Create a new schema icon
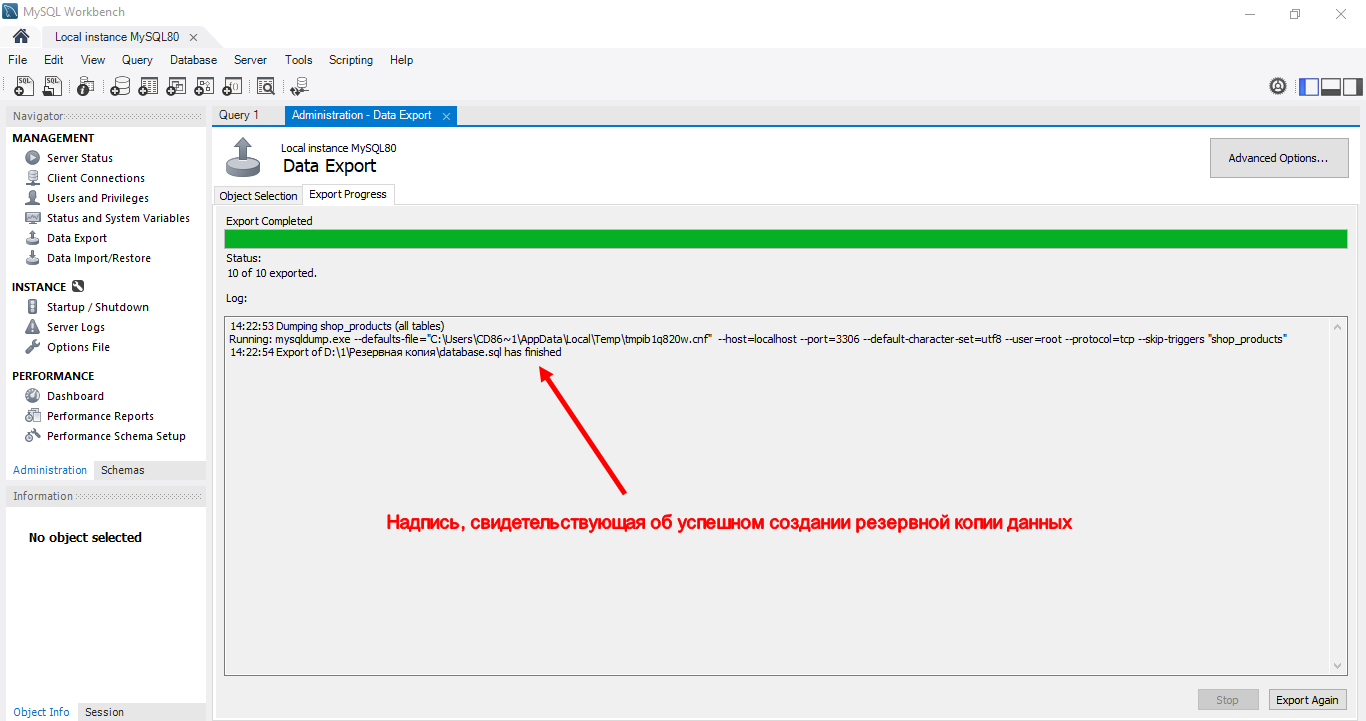This screenshot has width=1366, height=721. 120,87
